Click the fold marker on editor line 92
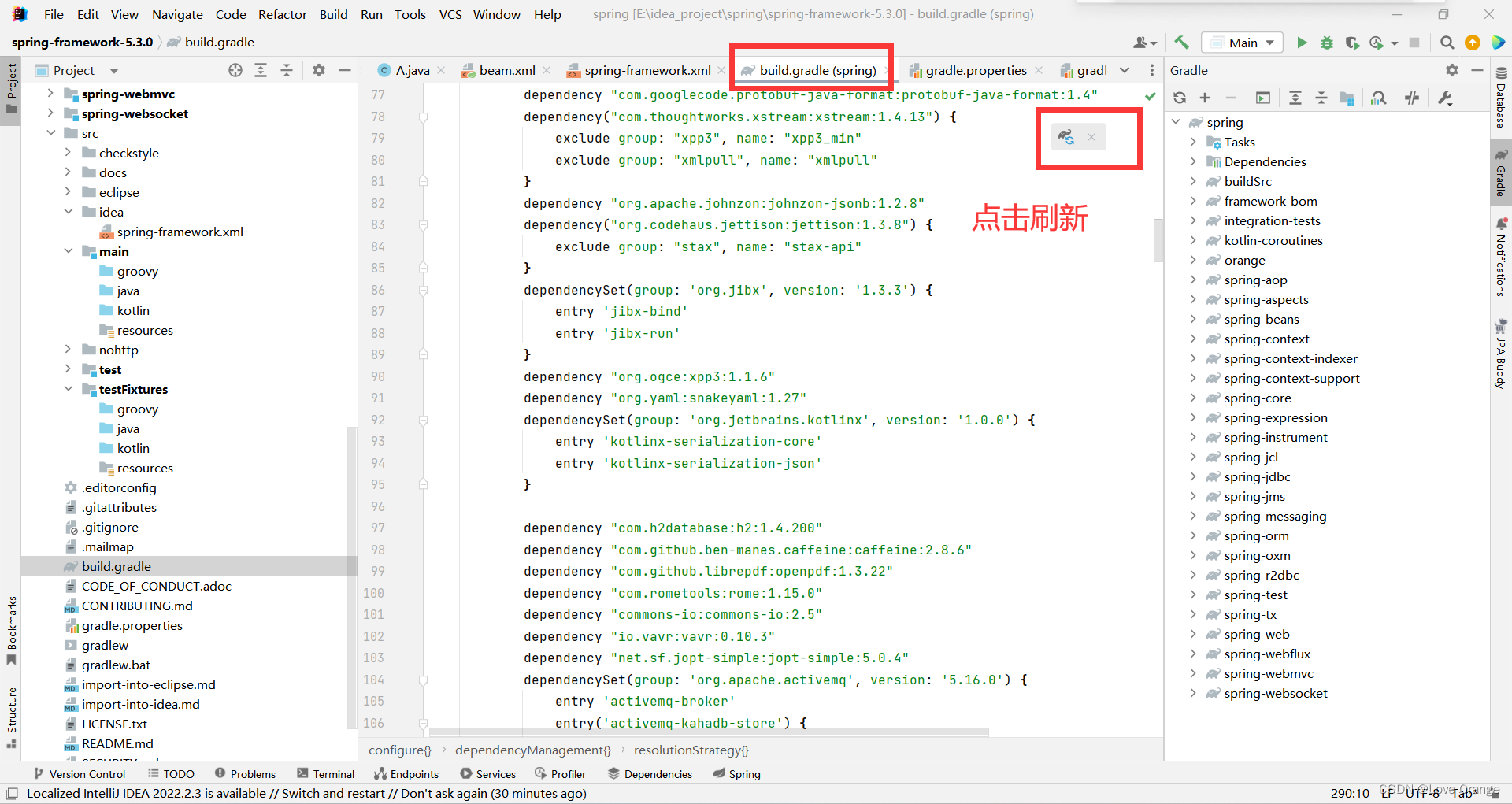1512x804 pixels. pyautogui.click(x=423, y=420)
